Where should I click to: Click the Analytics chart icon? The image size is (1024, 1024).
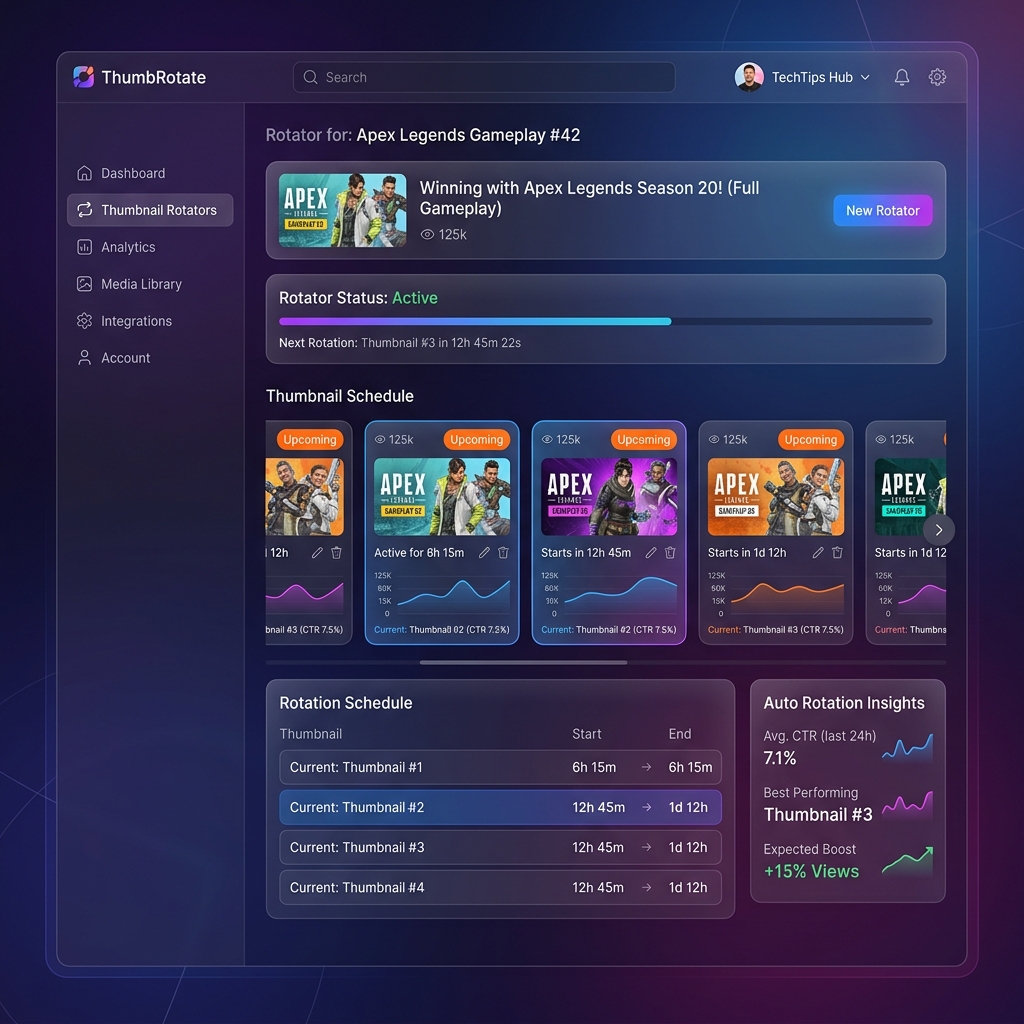click(x=84, y=247)
